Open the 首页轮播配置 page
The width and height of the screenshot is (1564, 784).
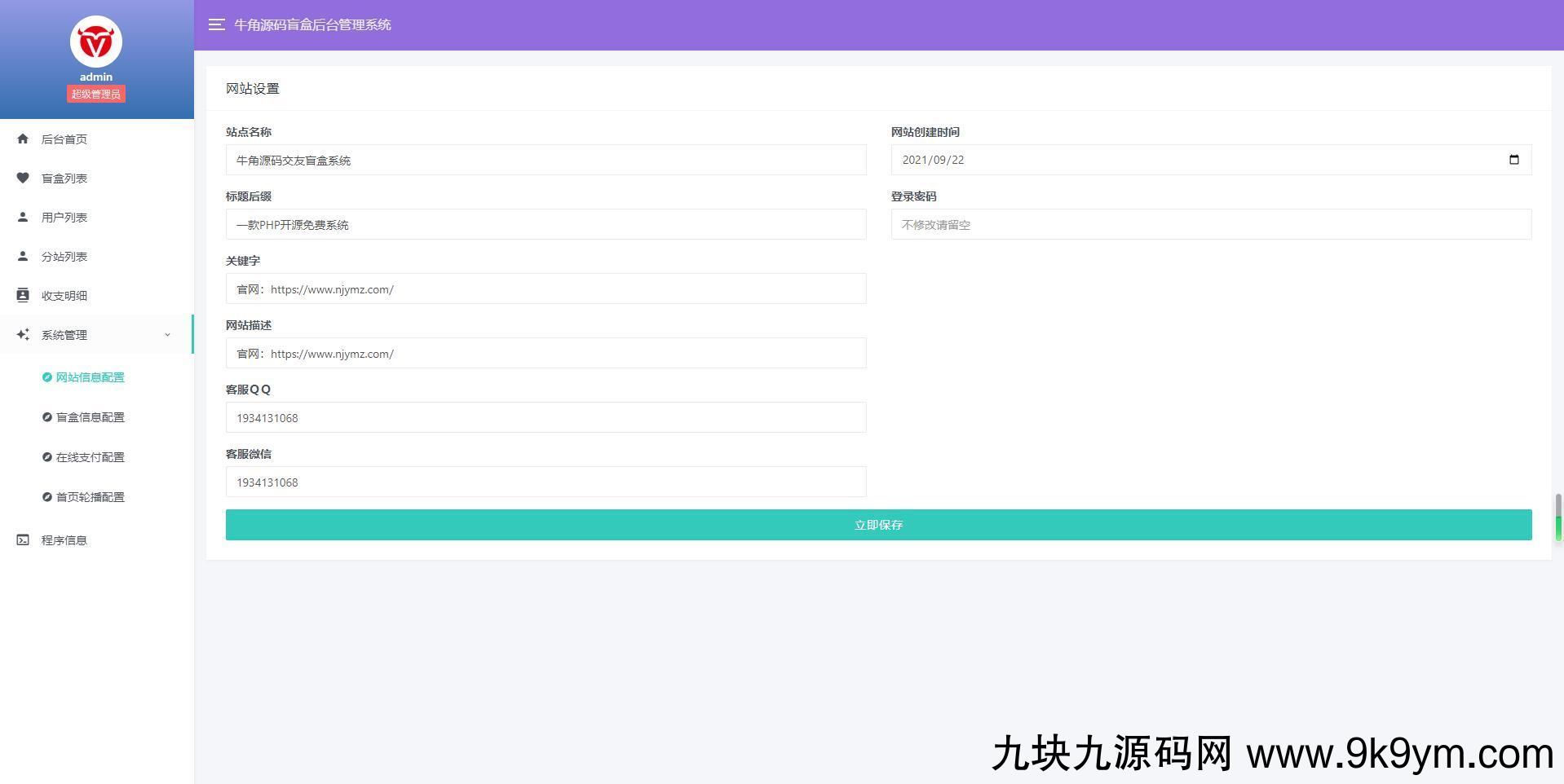tap(91, 496)
